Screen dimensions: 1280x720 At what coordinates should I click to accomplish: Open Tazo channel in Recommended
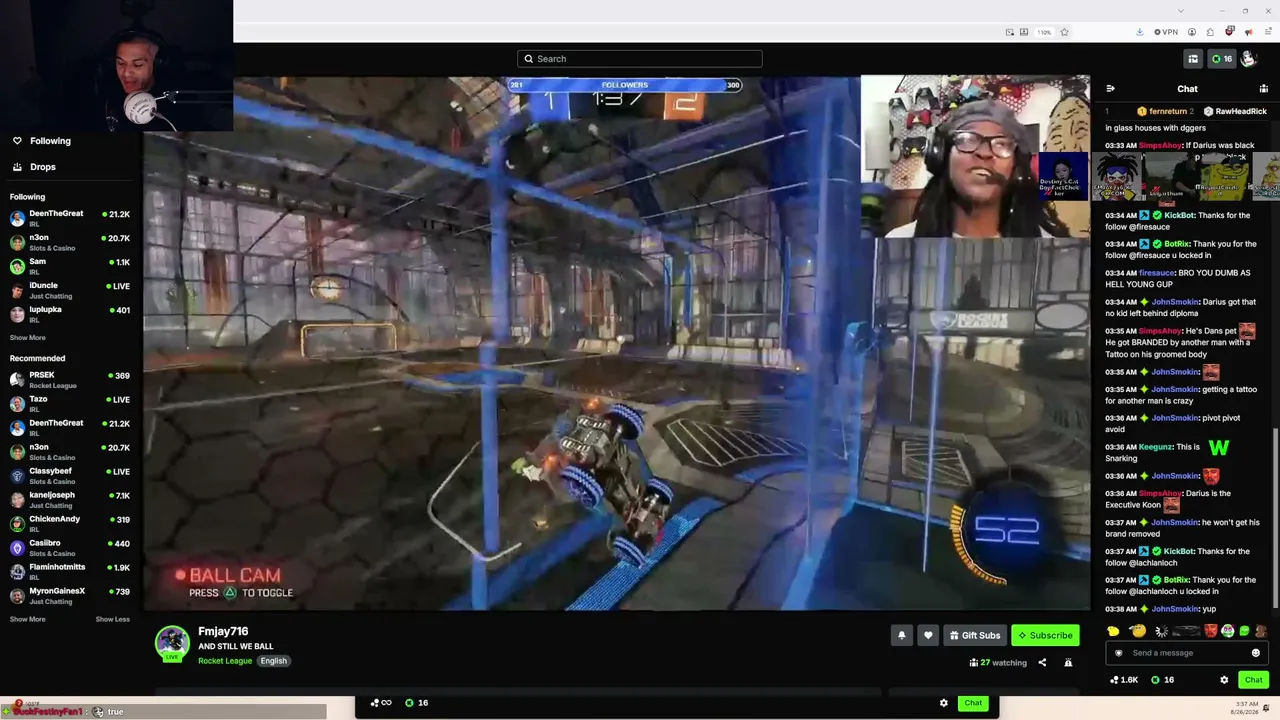pos(70,403)
